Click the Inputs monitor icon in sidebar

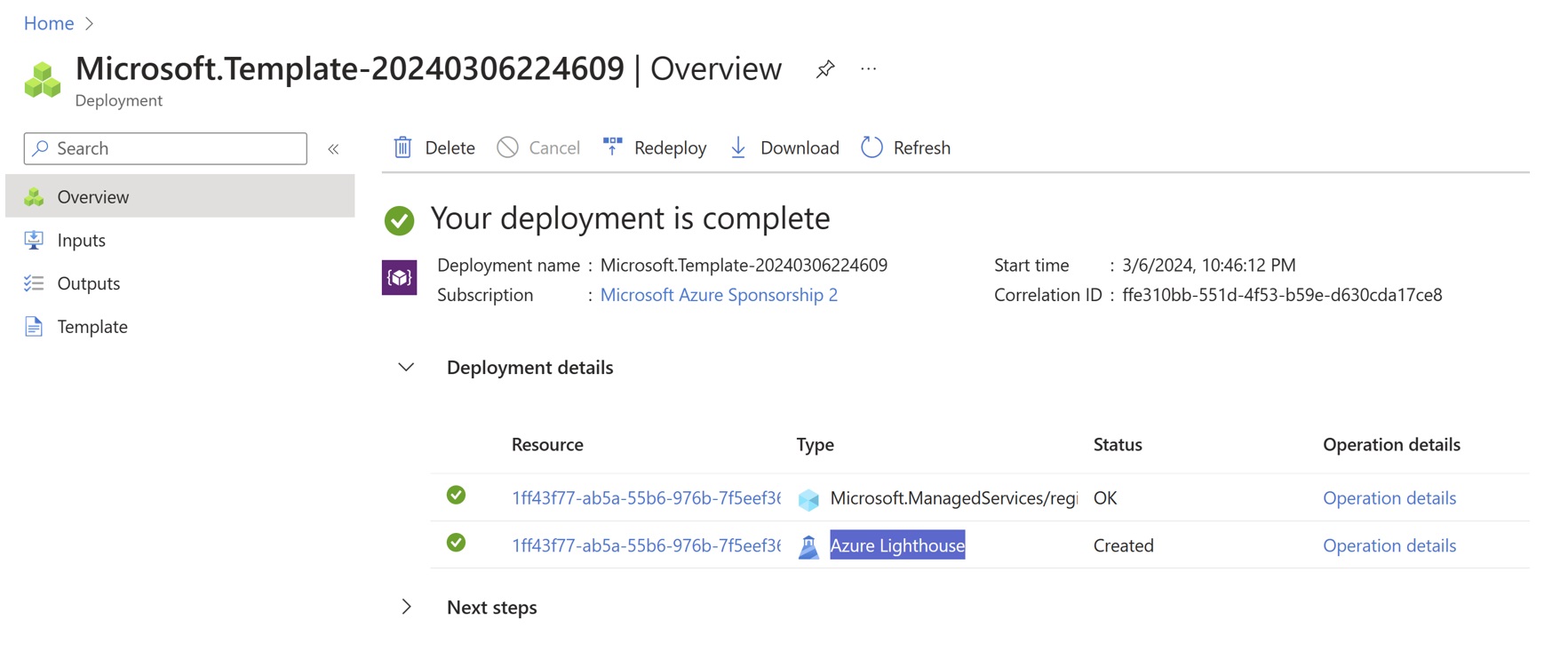point(34,240)
